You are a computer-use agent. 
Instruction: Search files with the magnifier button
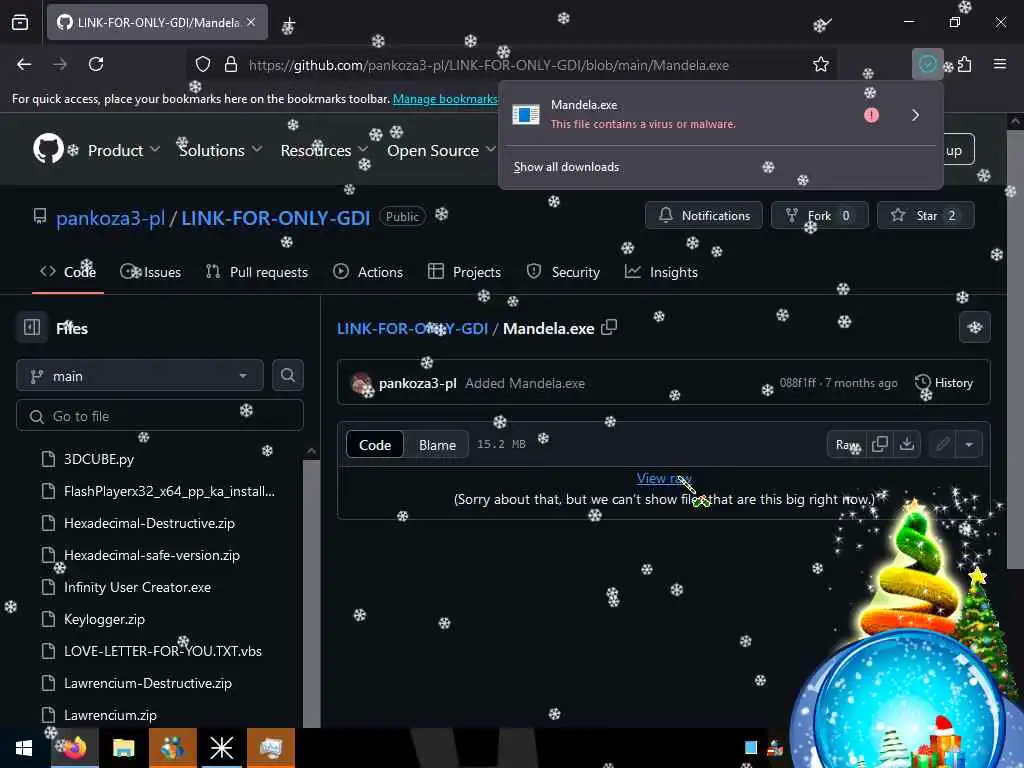pyautogui.click(x=287, y=376)
